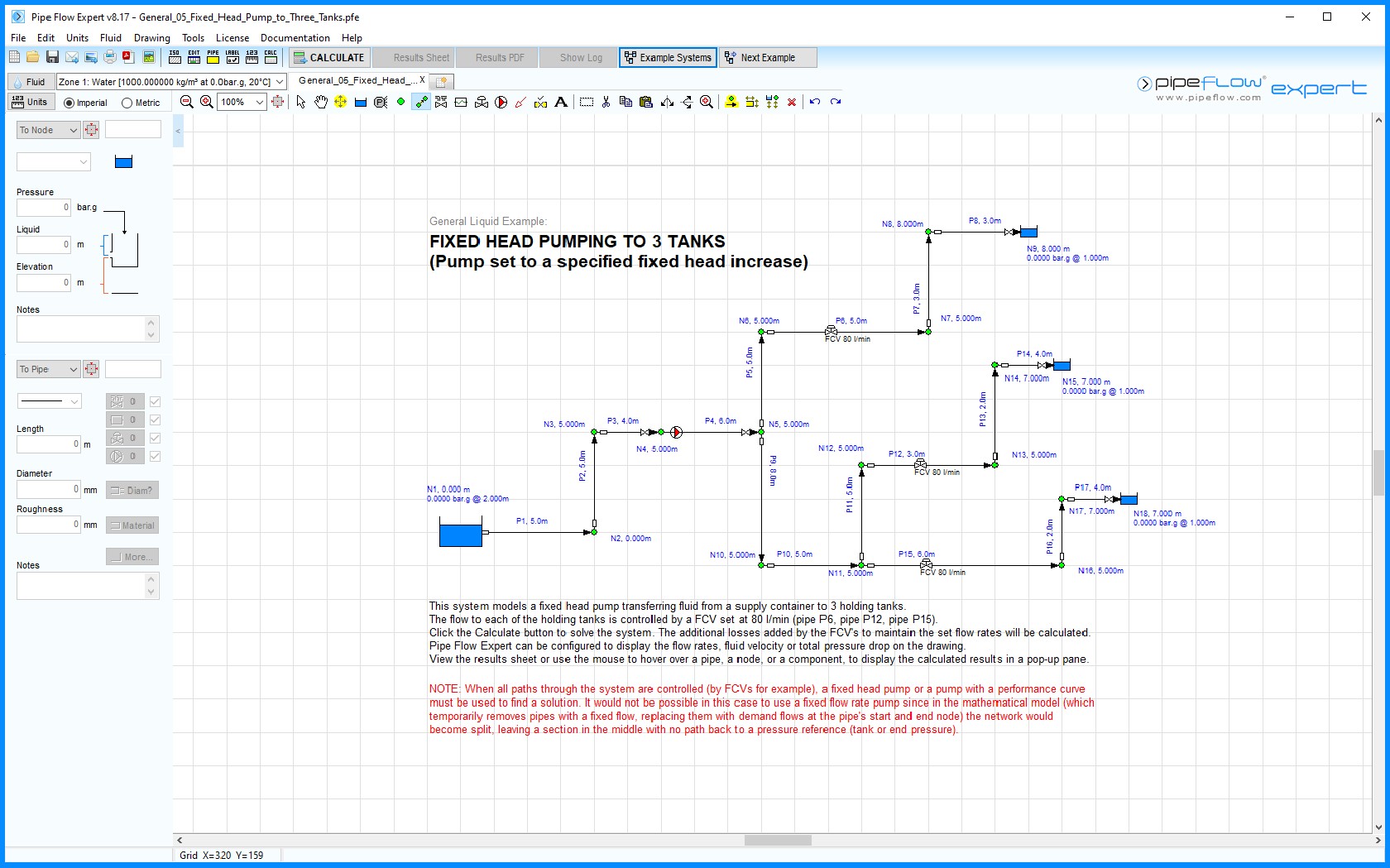Click in the pipe Length input field

[49, 444]
